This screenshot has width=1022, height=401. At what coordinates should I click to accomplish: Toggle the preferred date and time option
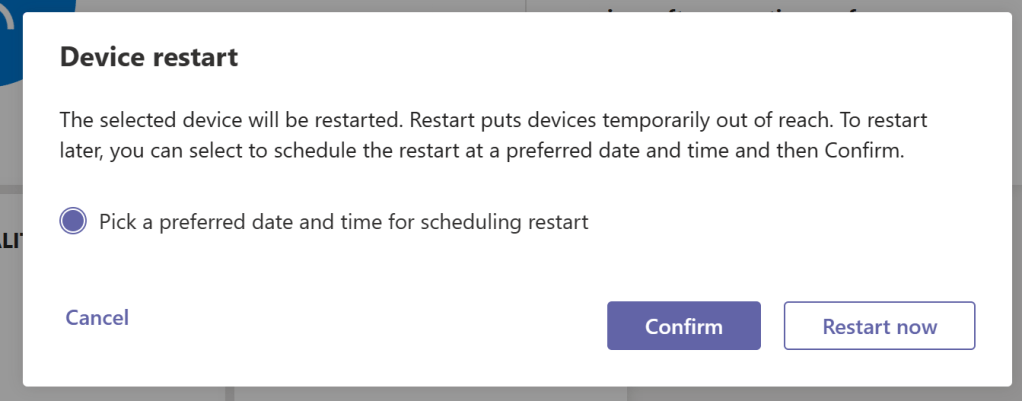(x=73, y=221)
